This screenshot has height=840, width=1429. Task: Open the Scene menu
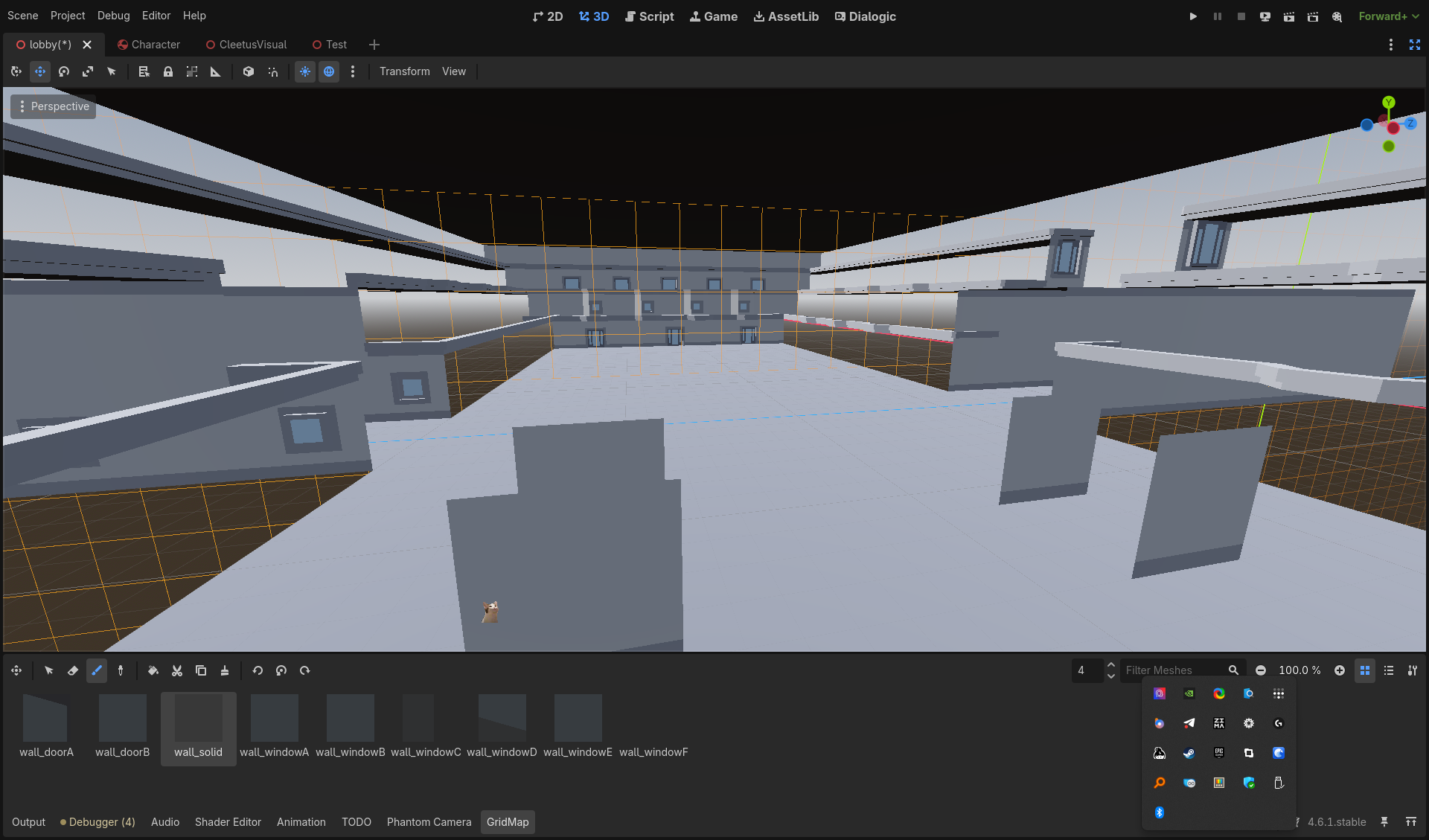point(23,16)
